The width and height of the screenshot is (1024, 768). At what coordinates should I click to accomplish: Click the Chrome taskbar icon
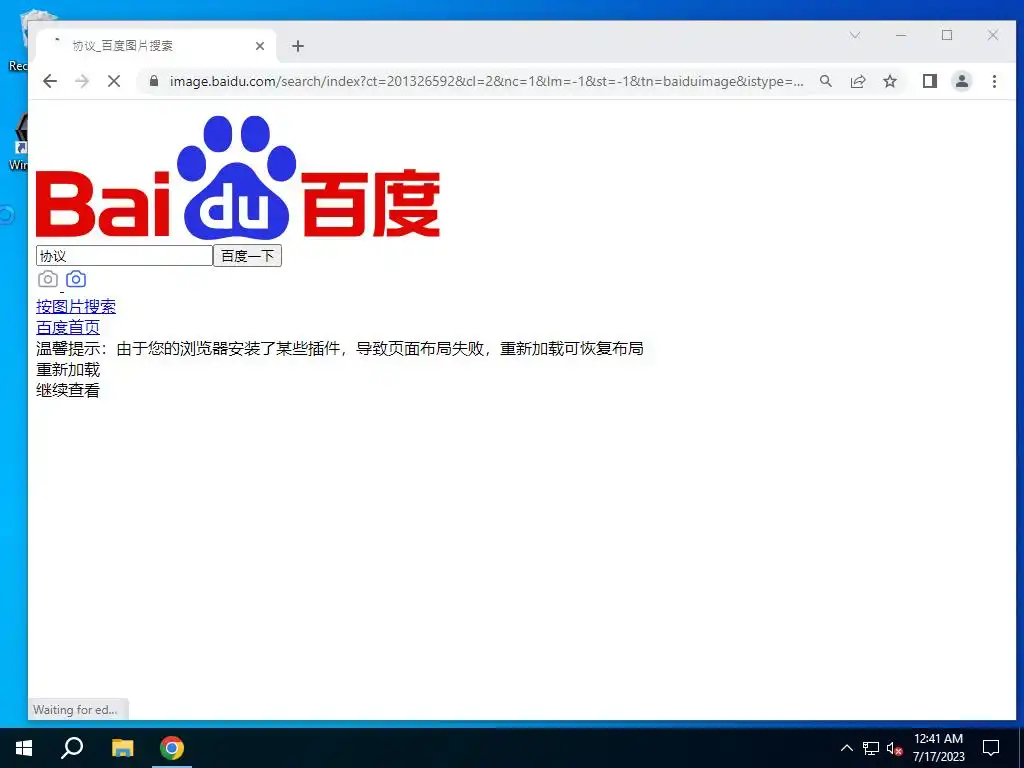point(172,748)
